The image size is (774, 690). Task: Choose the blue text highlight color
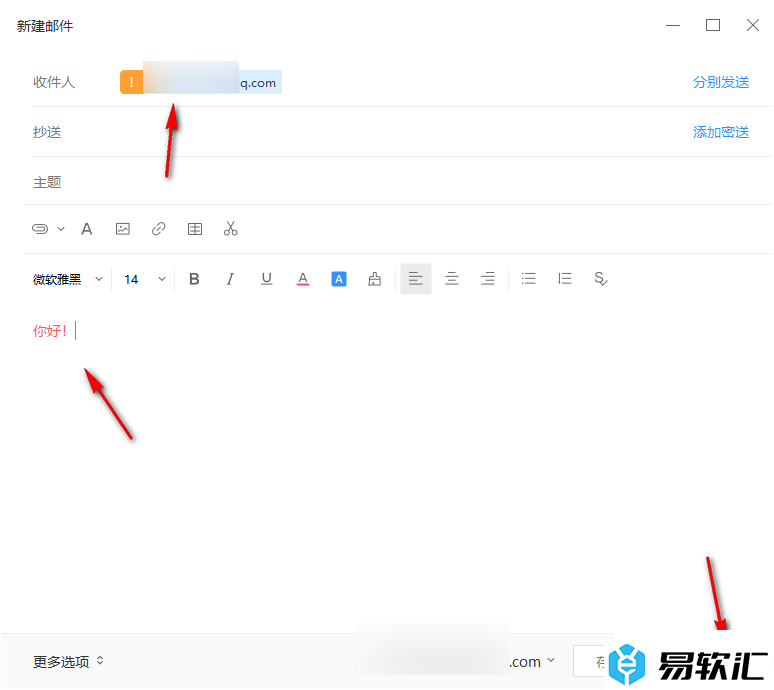(339, 279)
